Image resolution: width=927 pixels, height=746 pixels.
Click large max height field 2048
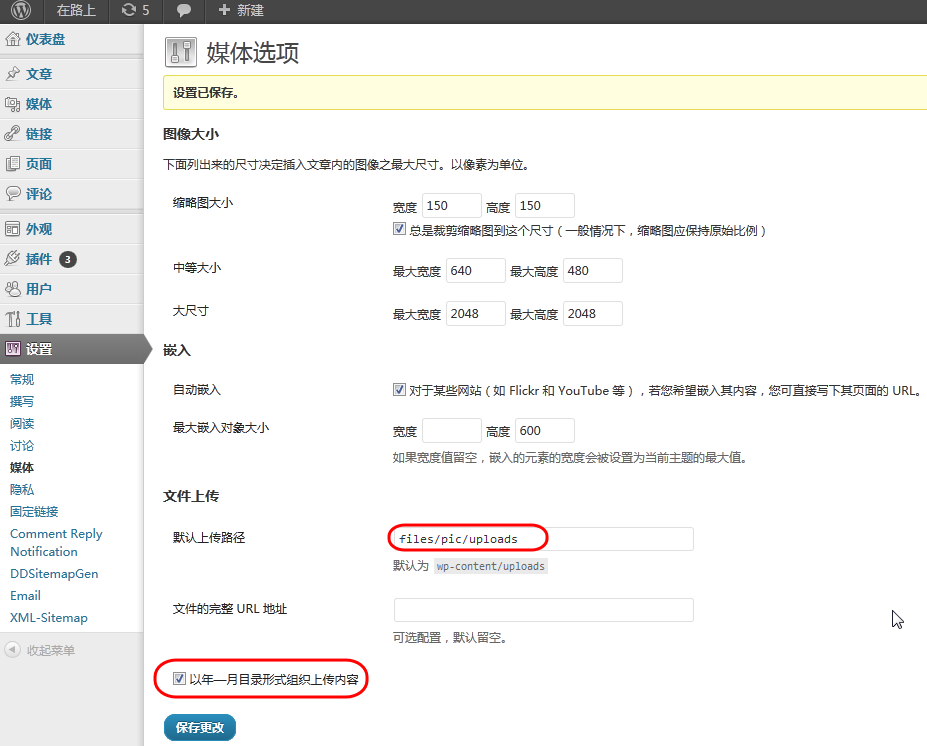click(x=593, y=314)
